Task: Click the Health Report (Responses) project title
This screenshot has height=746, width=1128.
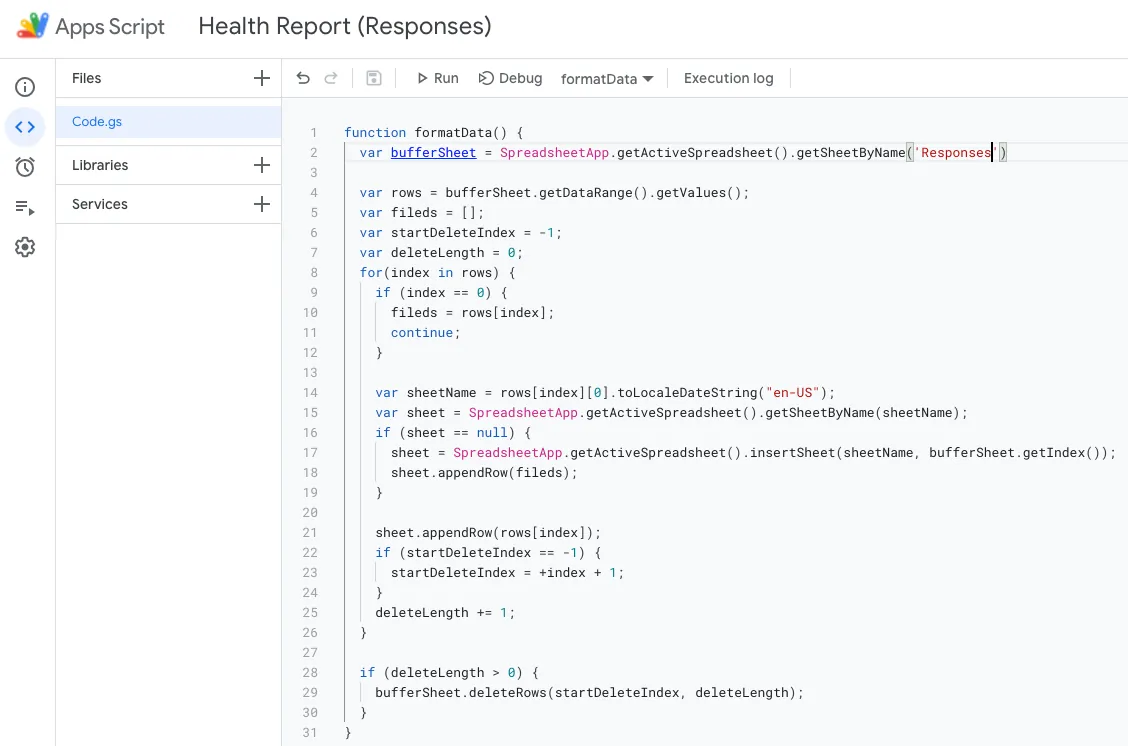Action: 345,26
